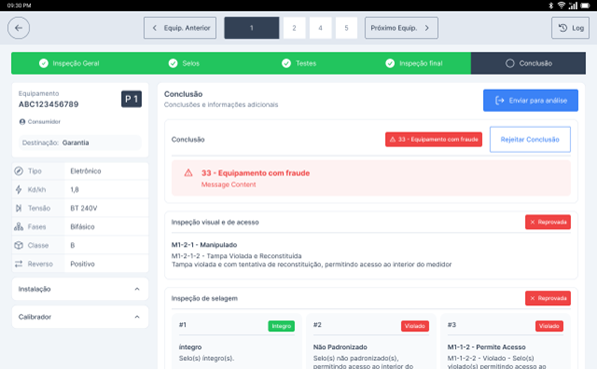The image size is (598, 370).
Task: Open the Log history
Action: (571, 28)
